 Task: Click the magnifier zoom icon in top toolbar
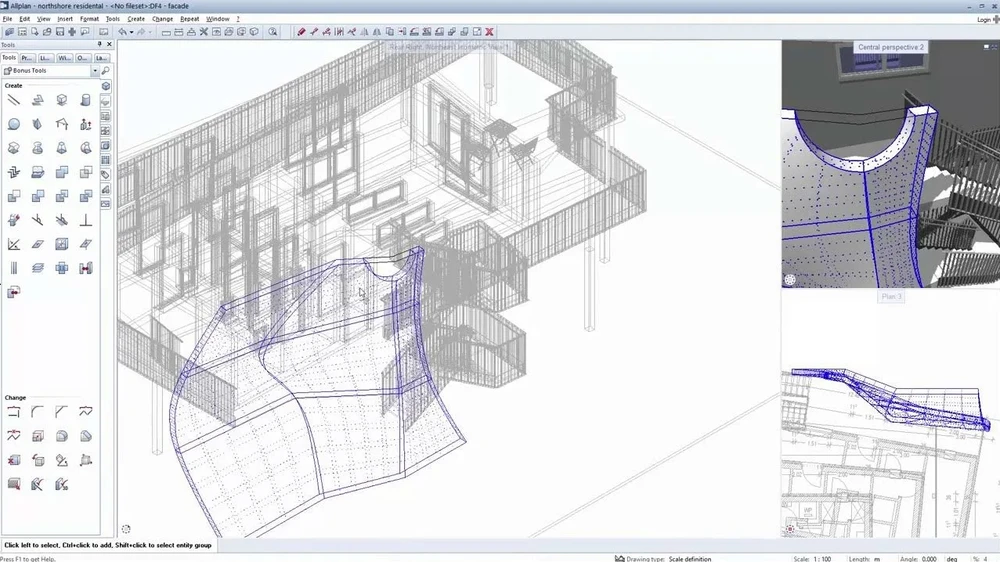click(x=272, y=32)
